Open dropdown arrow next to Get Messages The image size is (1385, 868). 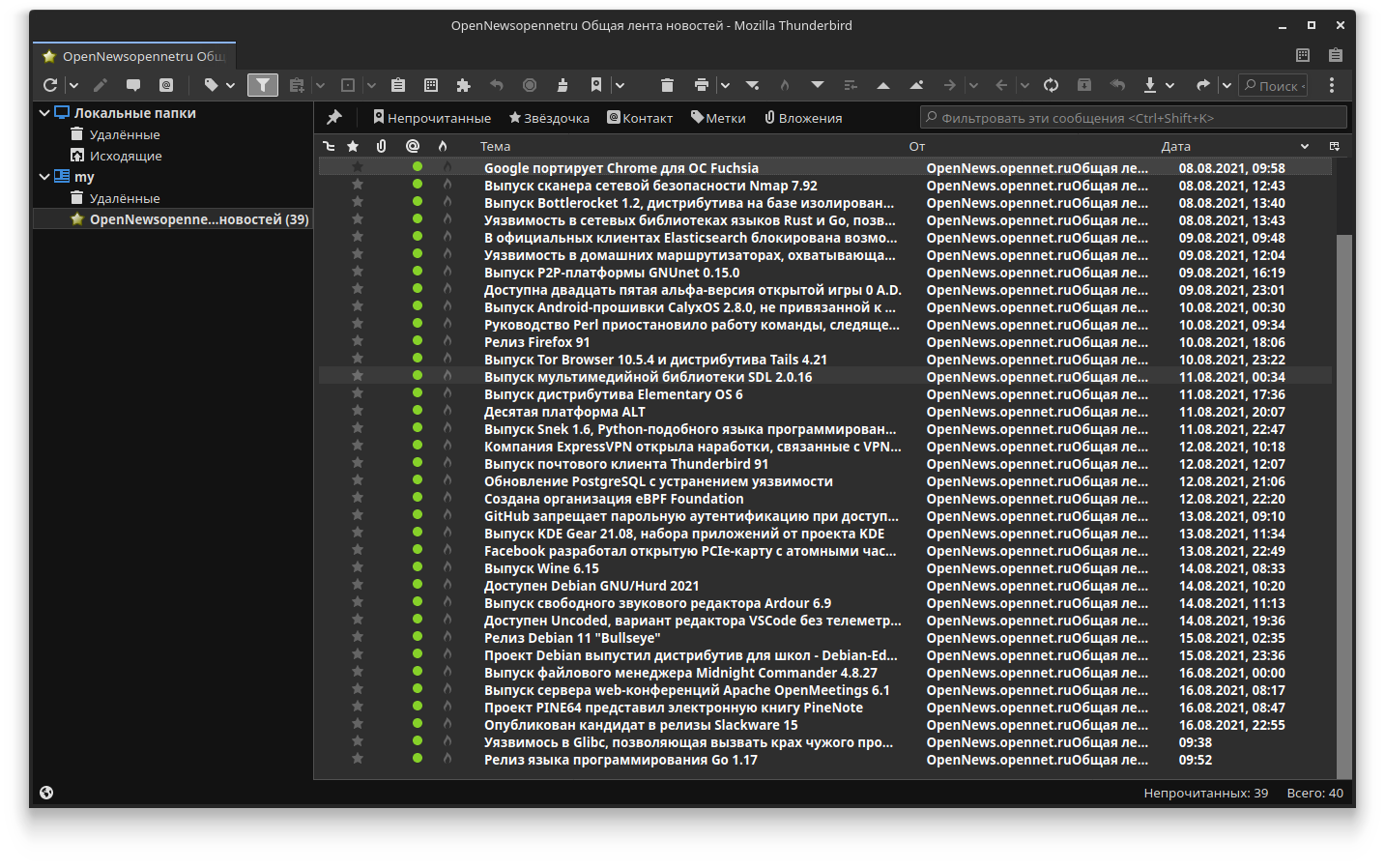[x=73, y=85]
